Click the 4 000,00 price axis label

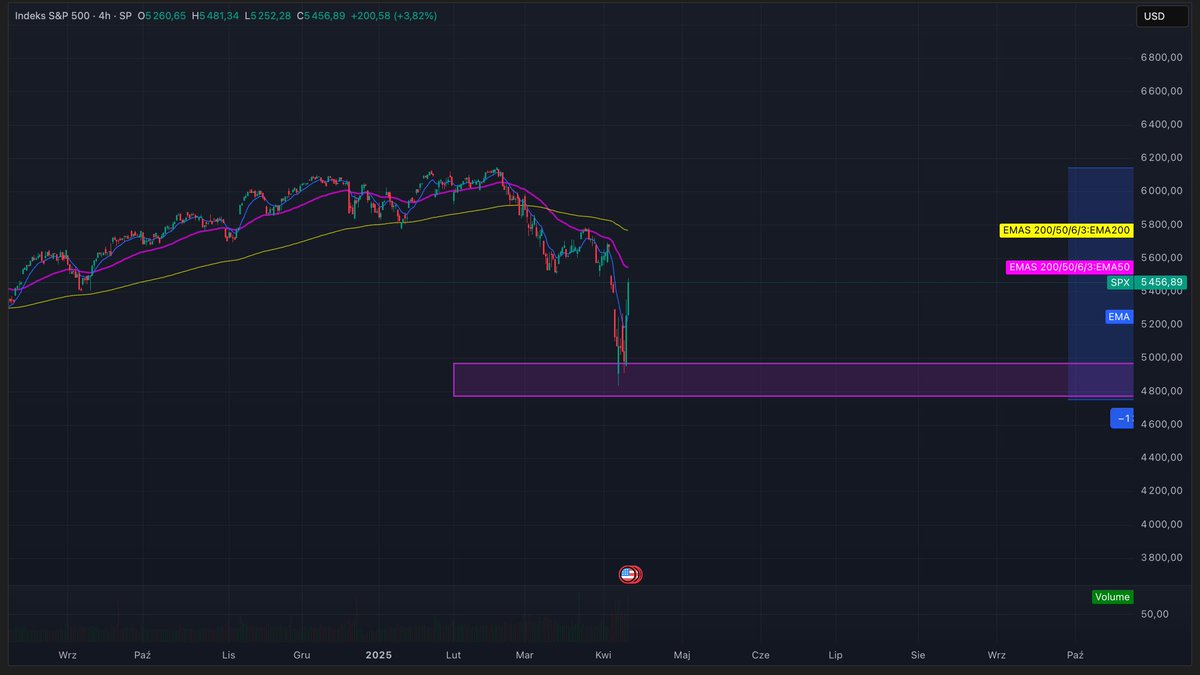pyautogui.click(x=1162, y=524)
